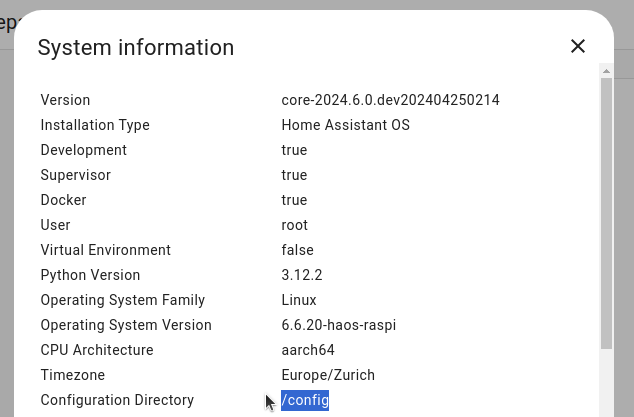Viewport: 634px width, 417px height.
Task: Click the Virtual Environment false value
Action: pos(297,250)
